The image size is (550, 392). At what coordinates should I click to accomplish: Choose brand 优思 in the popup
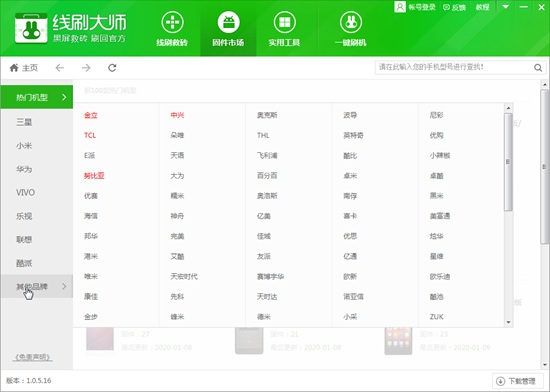[350, 236]
